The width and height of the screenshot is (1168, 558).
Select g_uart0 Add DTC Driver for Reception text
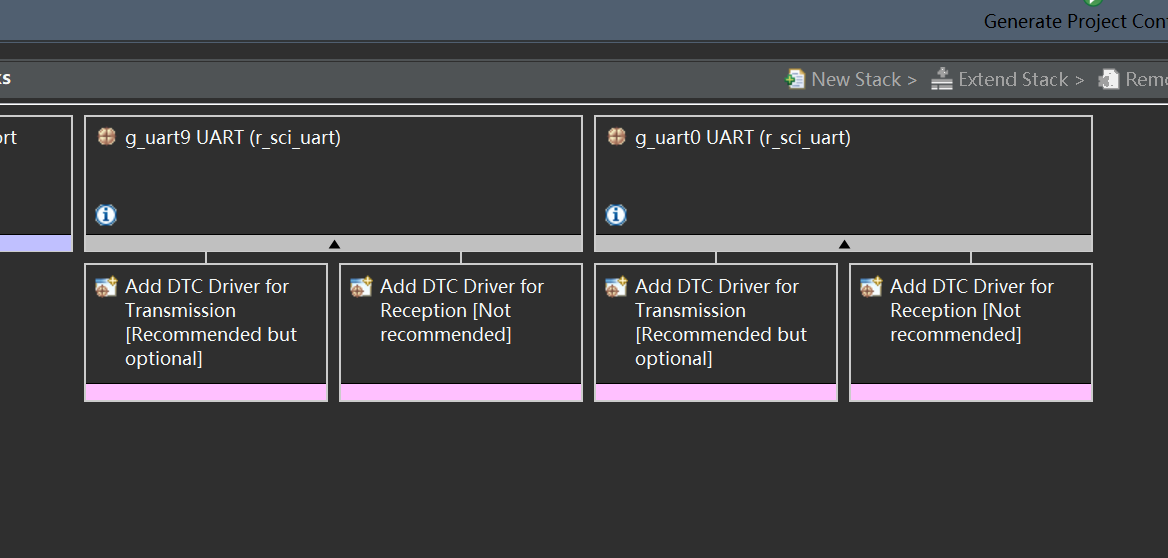[972, 310]
